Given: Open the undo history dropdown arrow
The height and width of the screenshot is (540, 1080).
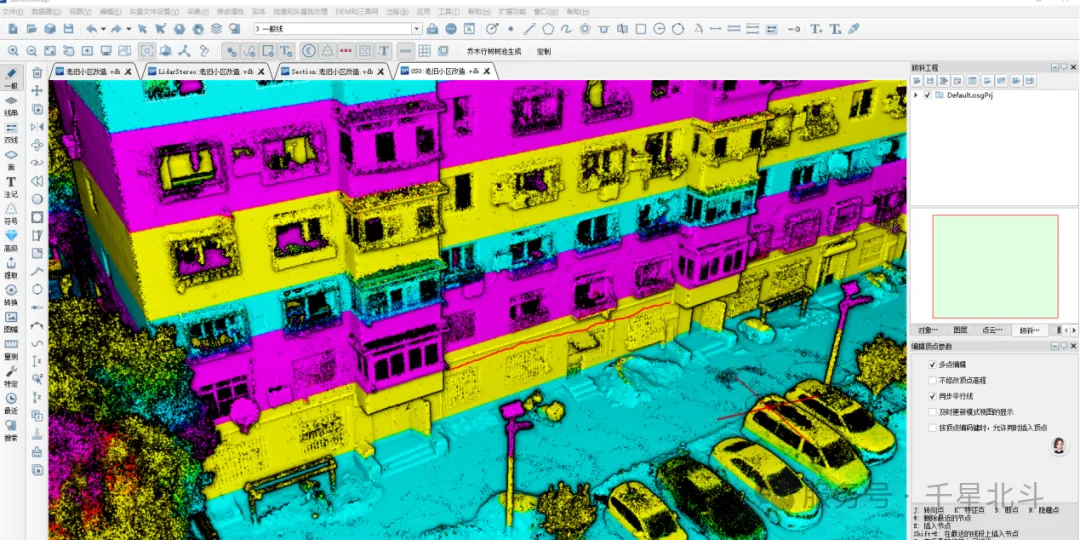Looking at the screenshot, I should 103,29.
